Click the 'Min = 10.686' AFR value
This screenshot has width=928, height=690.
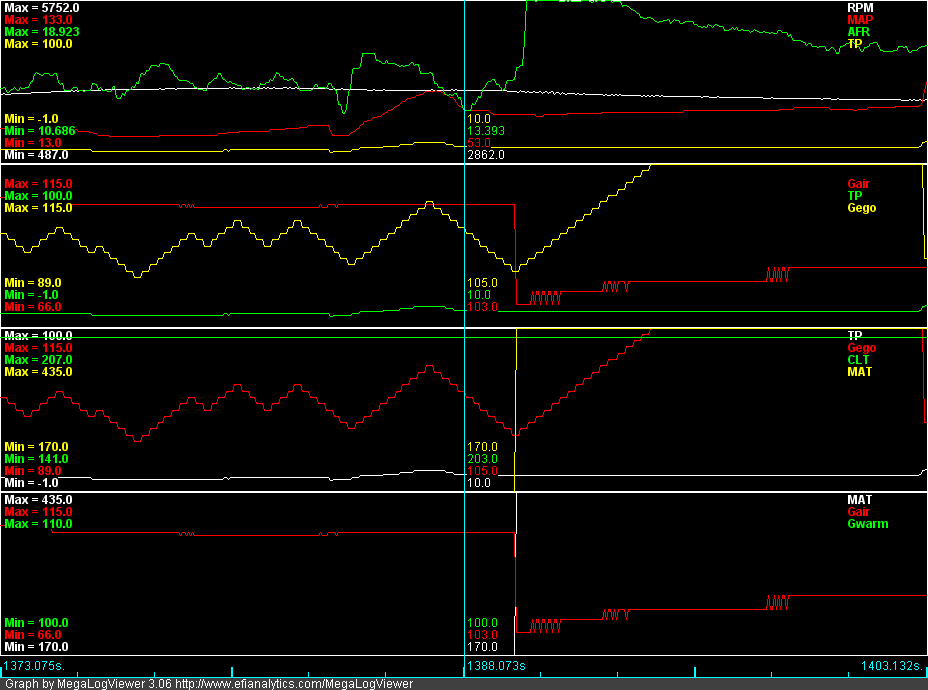pos(40,131)
